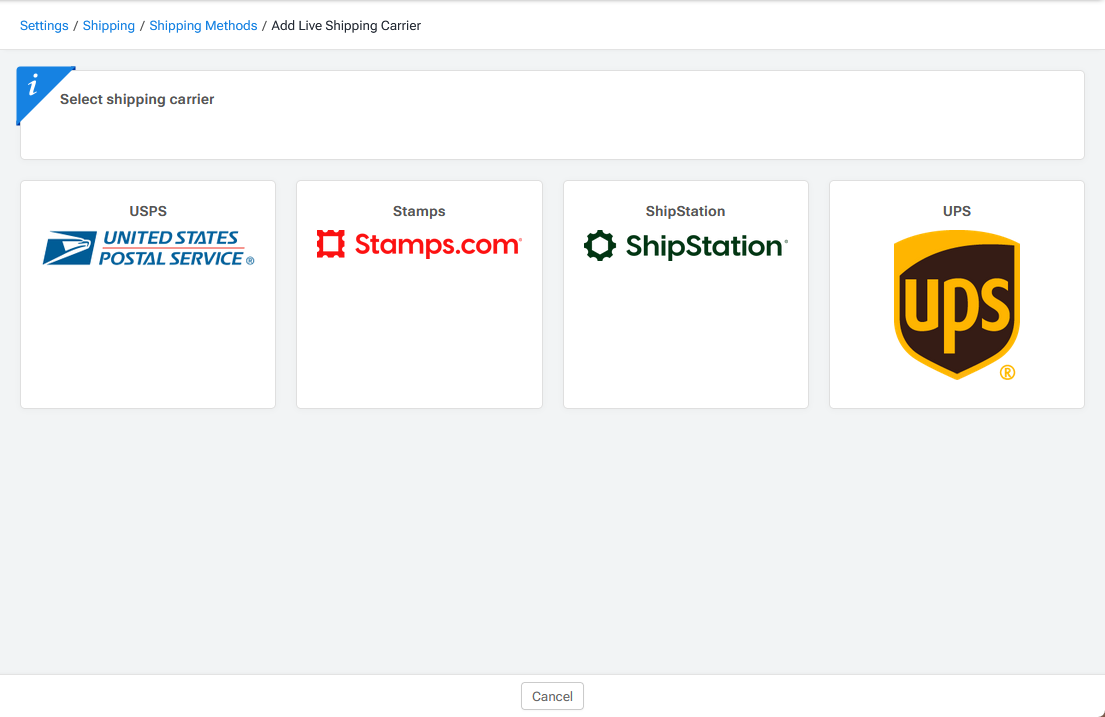Screen dimensions: 1105x717
Task: Click 'Add Live Shipping Carrier' breadcrumb text
Action: 346,25
